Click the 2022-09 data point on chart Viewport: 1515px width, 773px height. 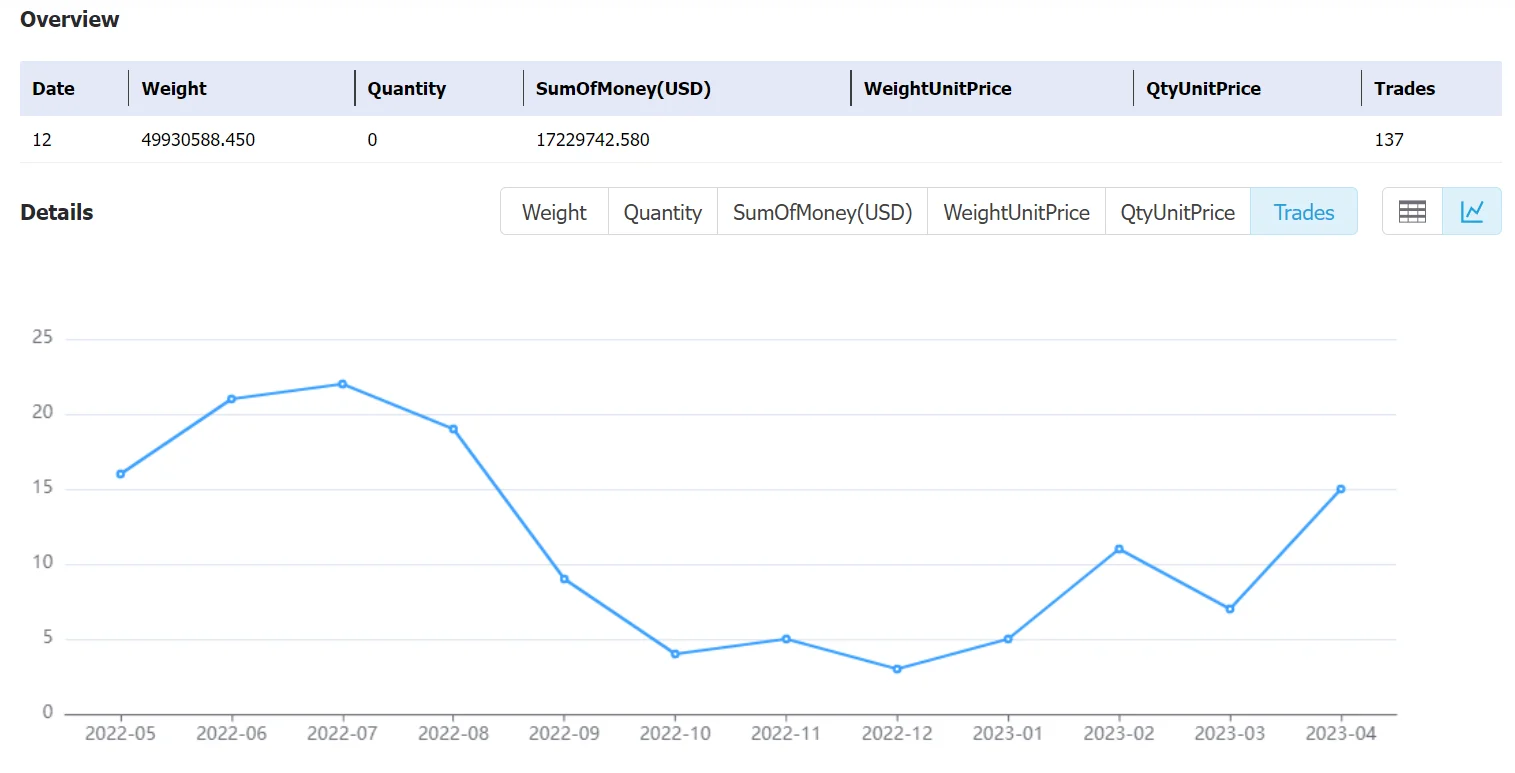pos(564,579)
